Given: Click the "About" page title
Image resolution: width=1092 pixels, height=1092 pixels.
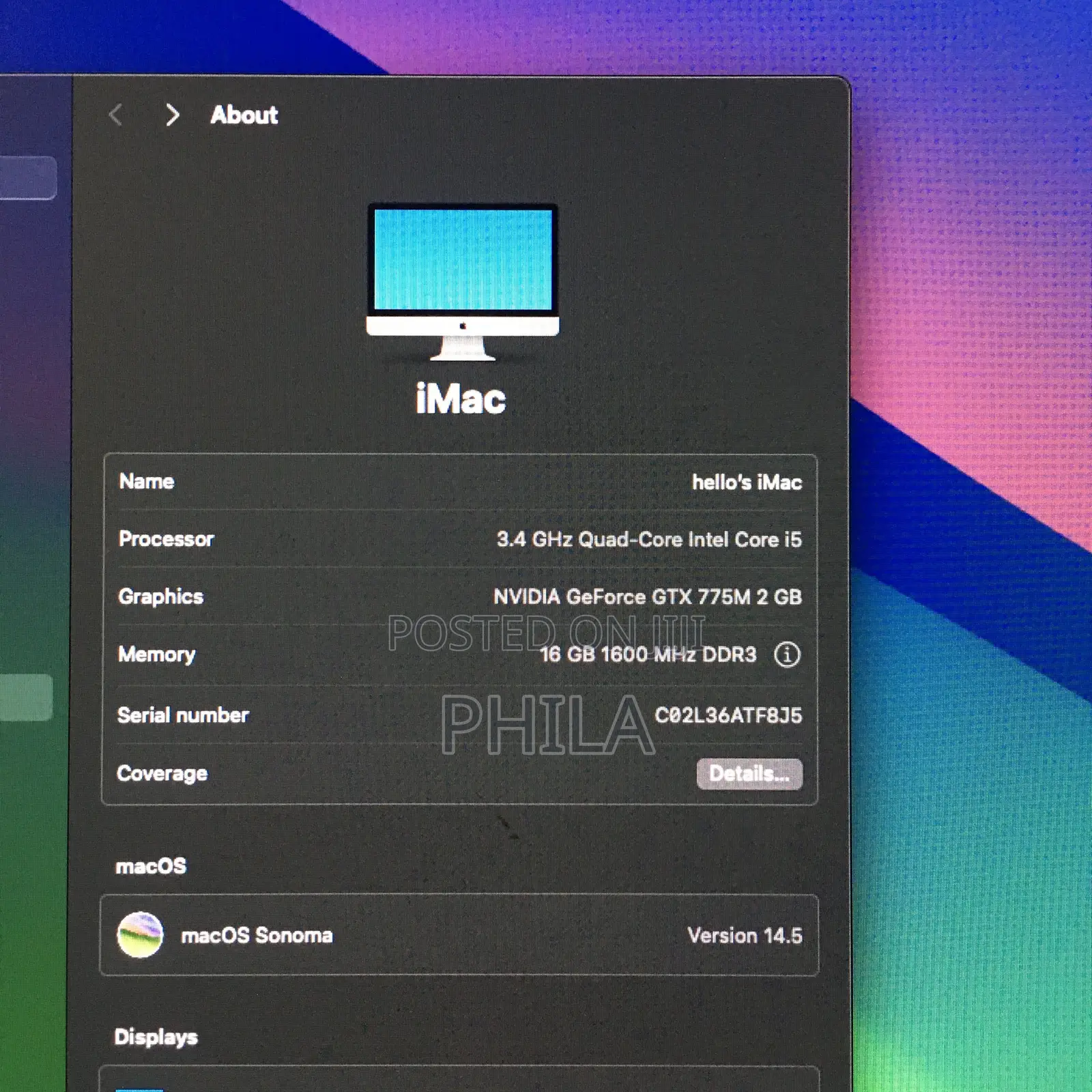Looking at the screenshot, I should click(244, 115).
